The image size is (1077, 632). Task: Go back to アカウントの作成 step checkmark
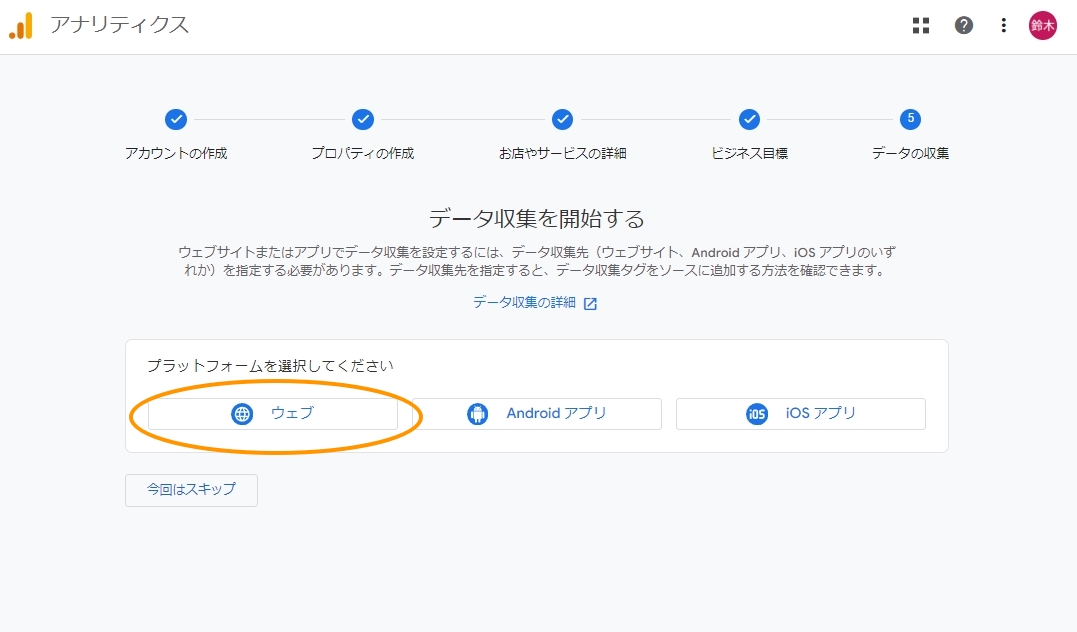pos(176,120)
